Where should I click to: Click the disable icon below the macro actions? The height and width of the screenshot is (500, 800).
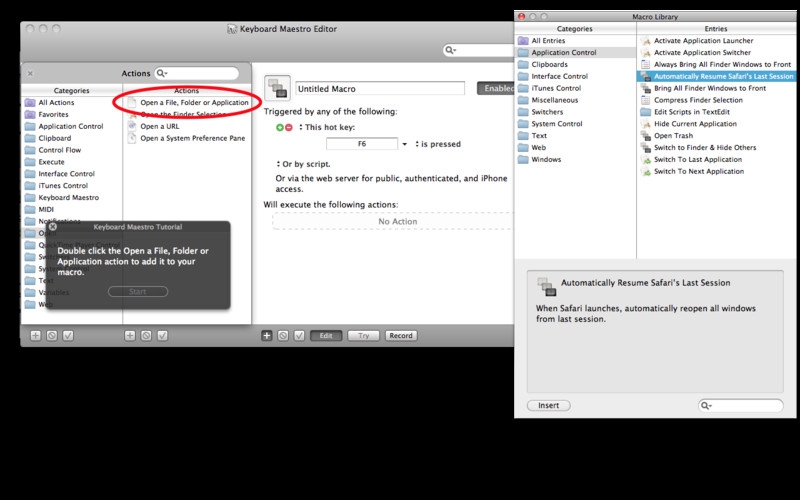283,336
